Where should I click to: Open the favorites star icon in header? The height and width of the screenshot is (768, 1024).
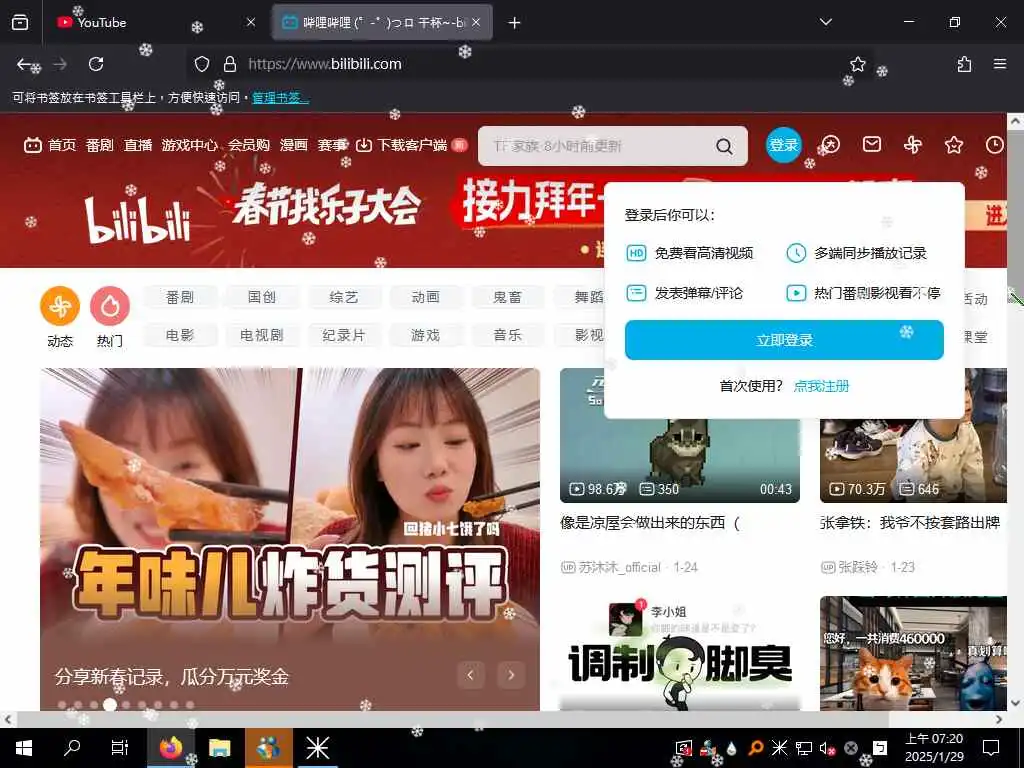953,144
